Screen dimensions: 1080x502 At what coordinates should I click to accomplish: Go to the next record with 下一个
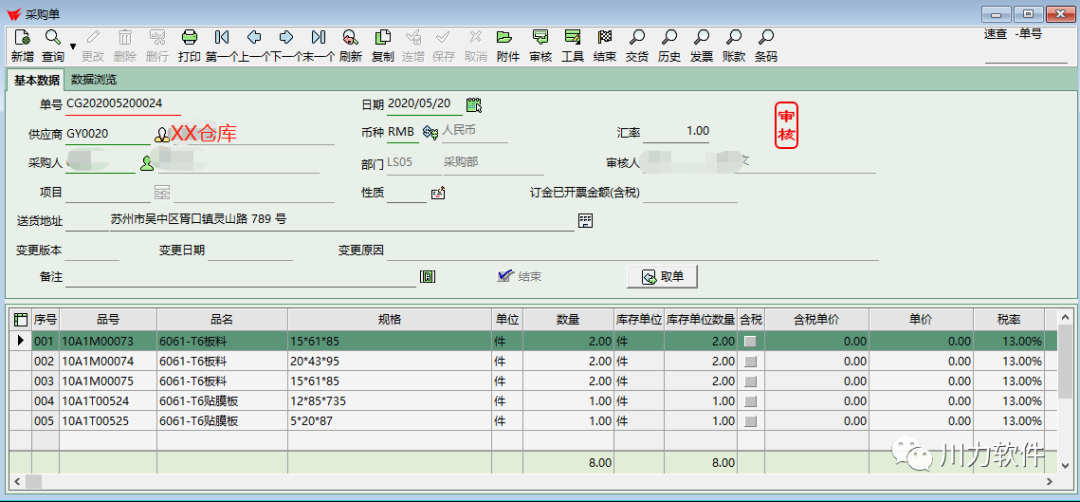tap(286, 44)
